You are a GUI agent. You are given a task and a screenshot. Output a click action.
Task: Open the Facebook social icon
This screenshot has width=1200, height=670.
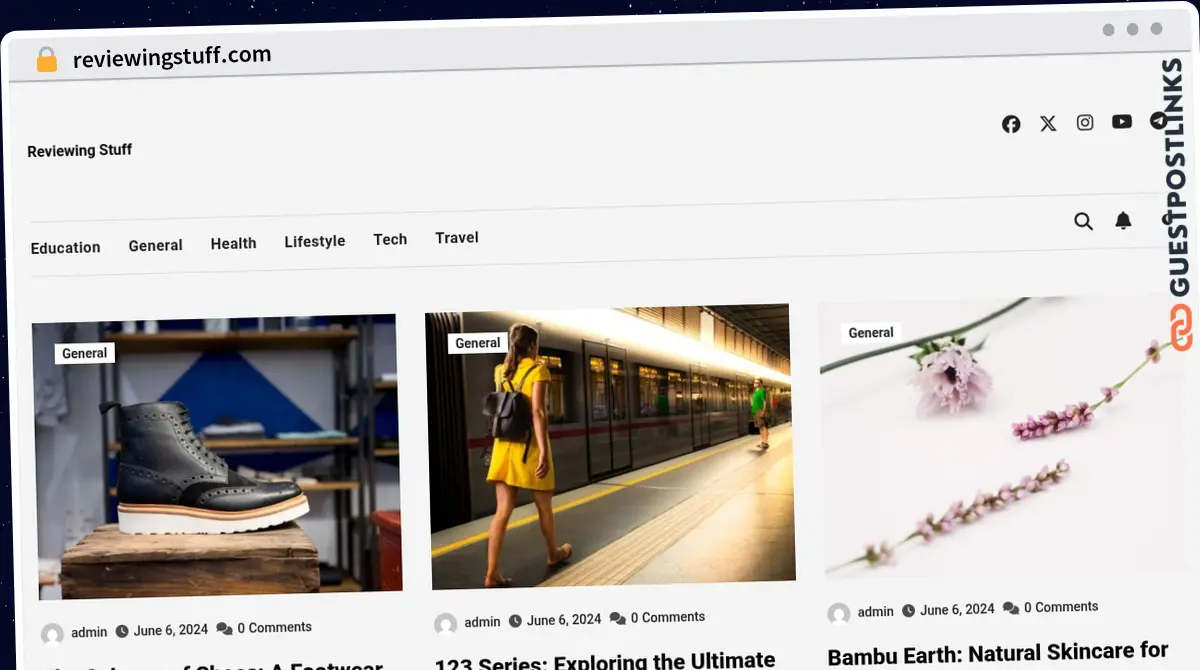tap(1011, 124)
